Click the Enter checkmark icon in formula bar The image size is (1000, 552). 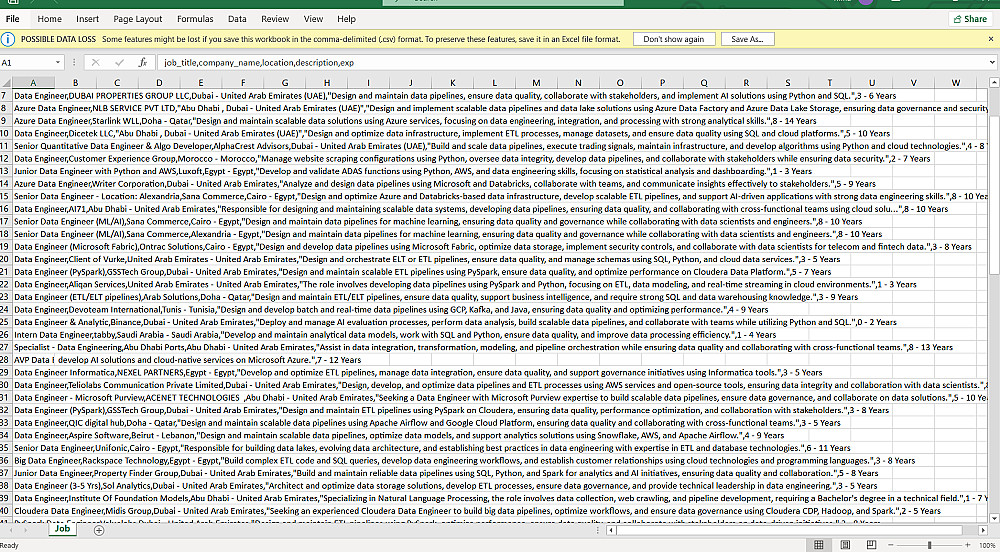coord(119,62)
